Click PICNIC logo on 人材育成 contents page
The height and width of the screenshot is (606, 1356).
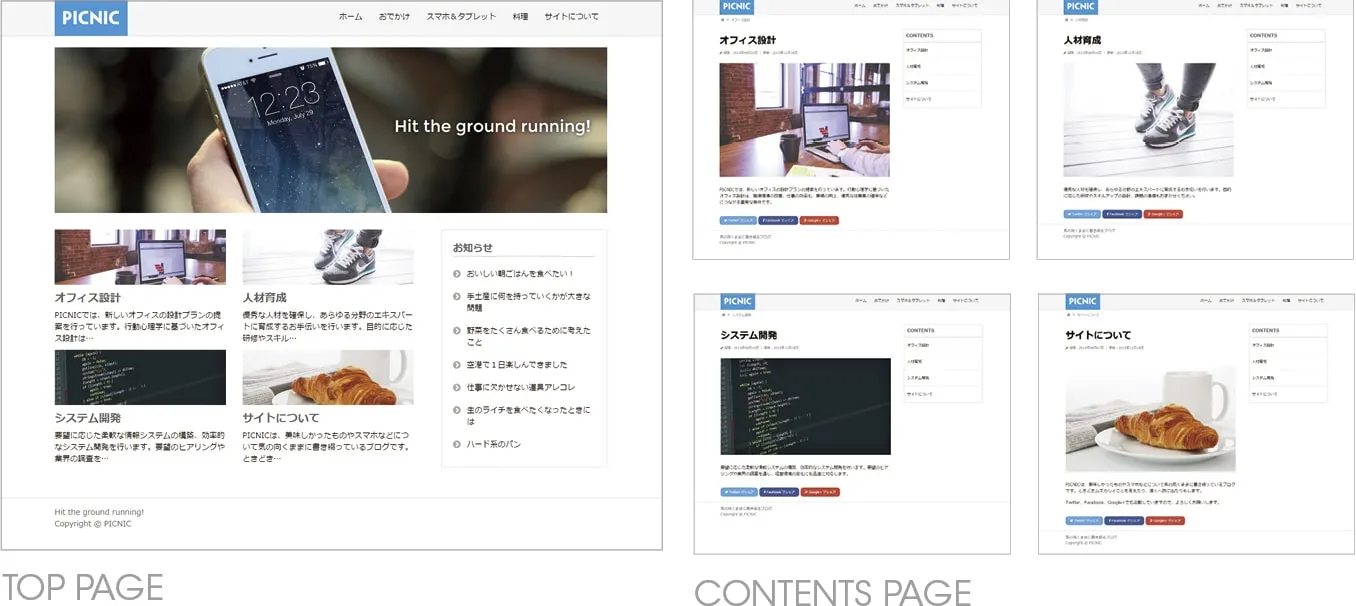[1081, 7]
